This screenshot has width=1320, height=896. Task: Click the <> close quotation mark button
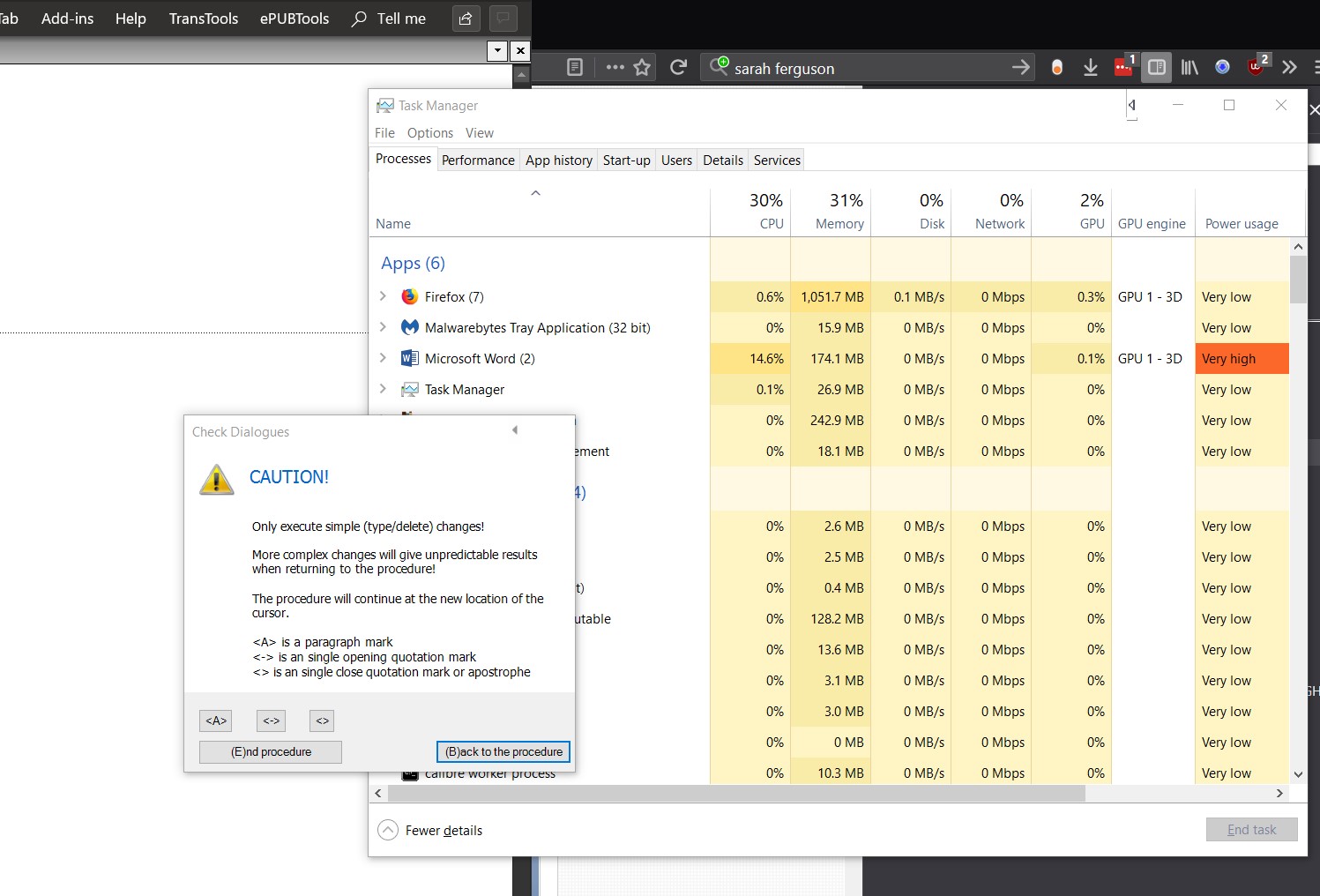click(x=322, y=721)
